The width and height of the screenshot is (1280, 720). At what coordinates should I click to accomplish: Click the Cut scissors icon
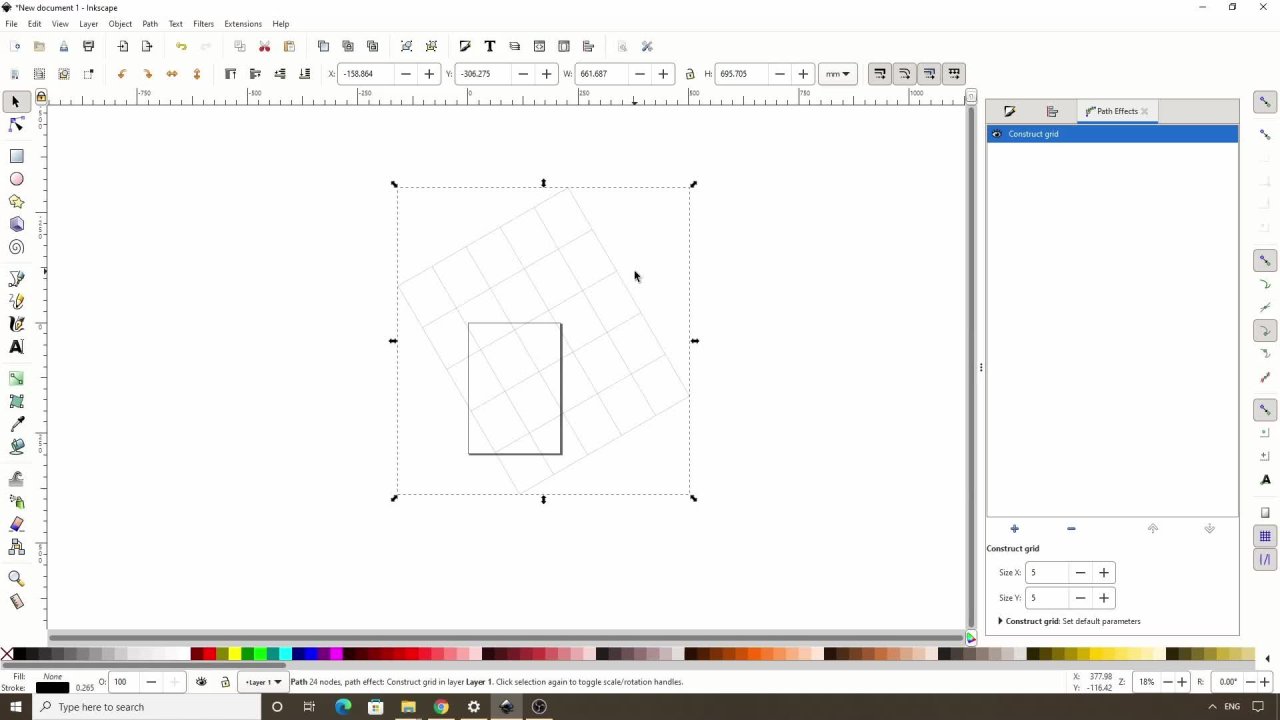264,46
